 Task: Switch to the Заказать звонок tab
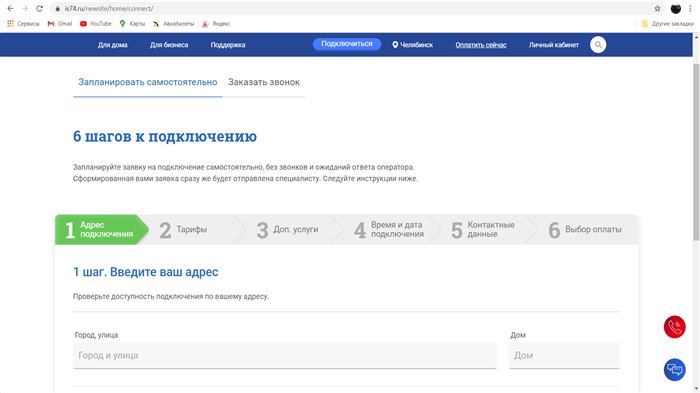click(264, 82)
